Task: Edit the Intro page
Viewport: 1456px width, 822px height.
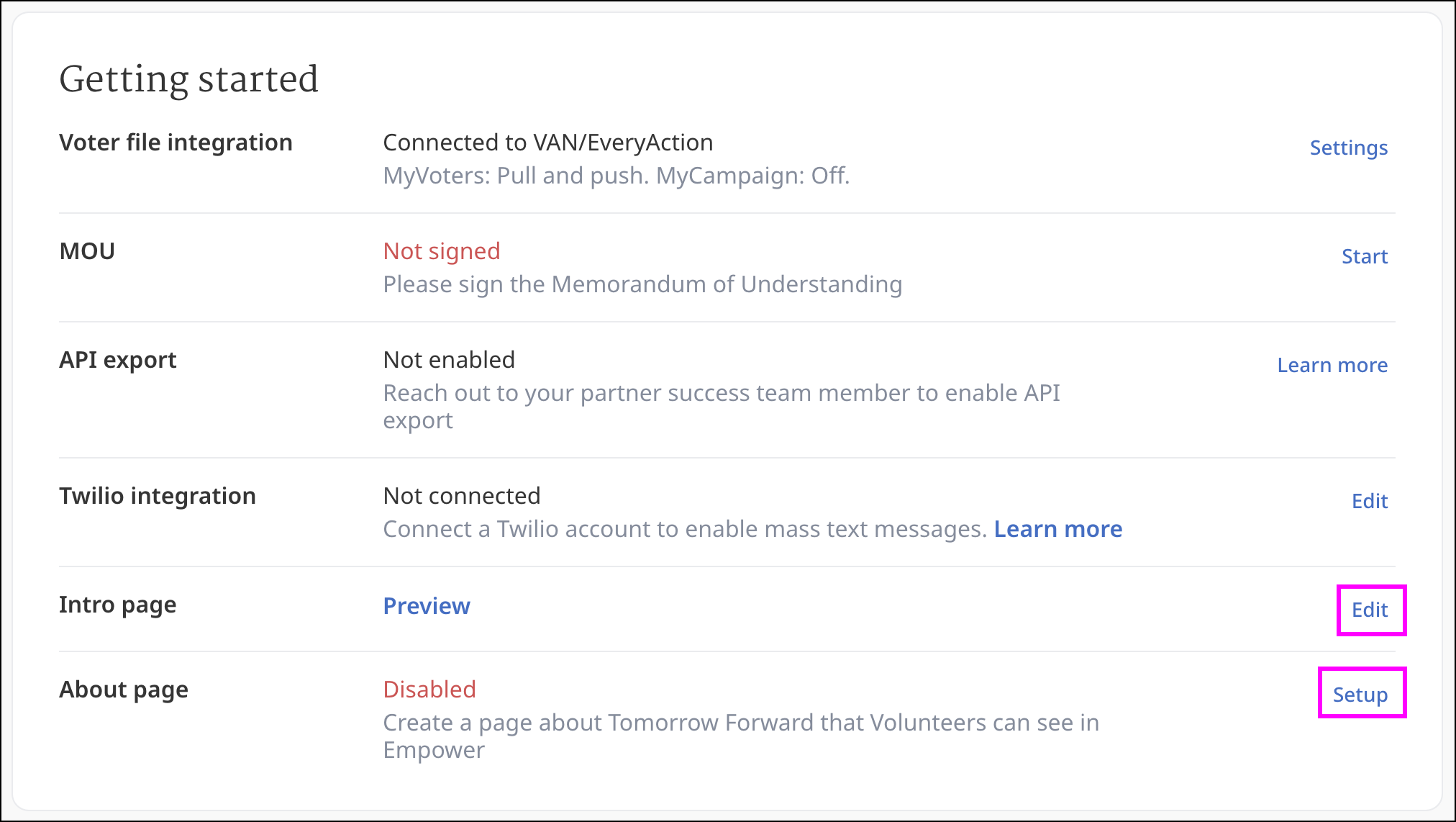Action: pos(1370,610)
